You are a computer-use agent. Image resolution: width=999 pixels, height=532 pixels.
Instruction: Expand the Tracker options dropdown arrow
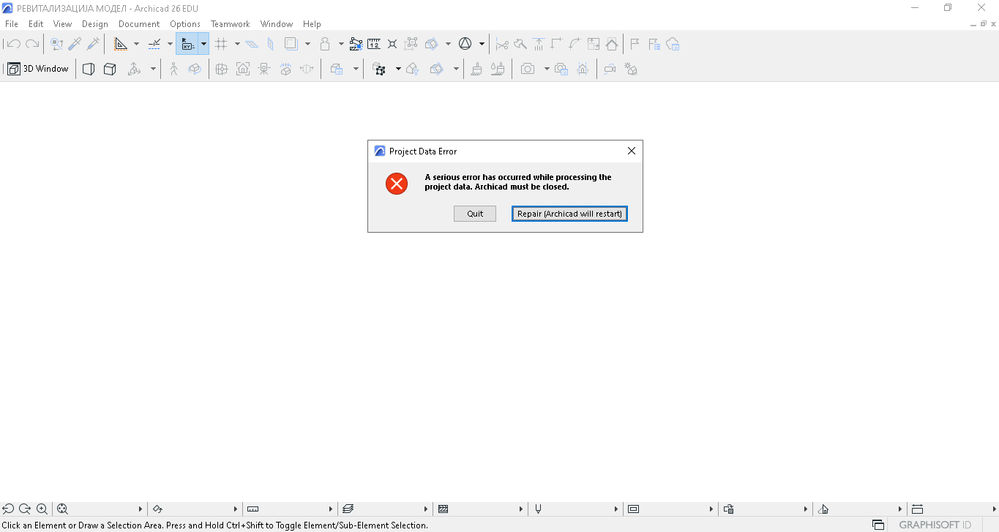tap(203, 44)
